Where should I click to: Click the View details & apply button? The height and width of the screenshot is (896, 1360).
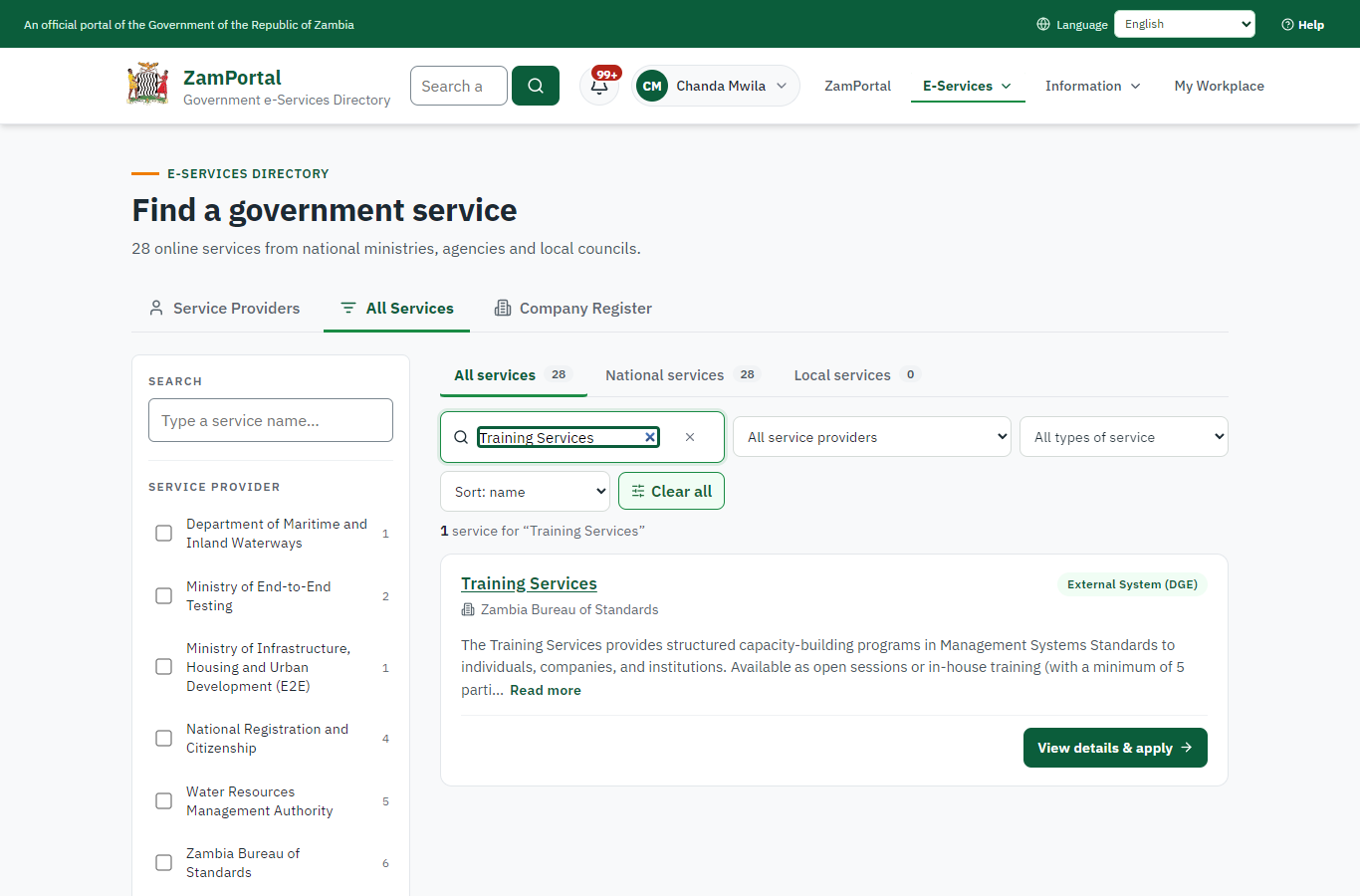coord(1115,748)
